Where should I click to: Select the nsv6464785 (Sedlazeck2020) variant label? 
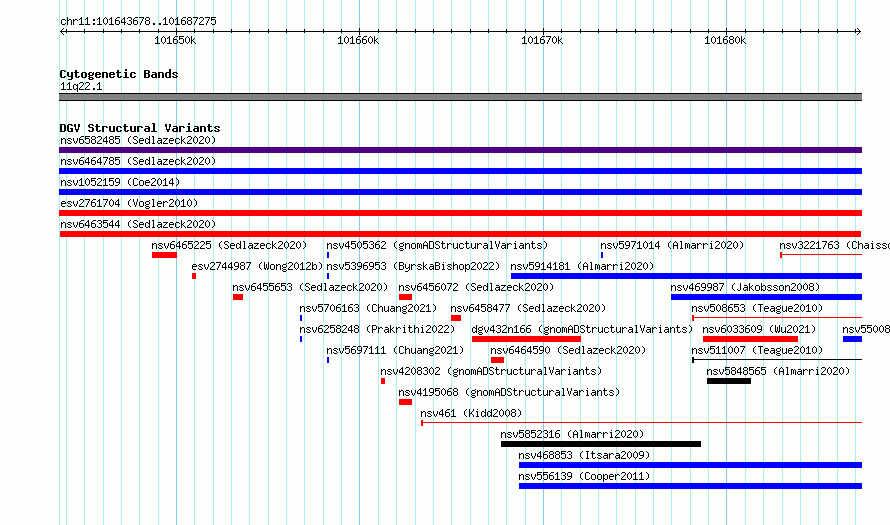click(138, 161)
